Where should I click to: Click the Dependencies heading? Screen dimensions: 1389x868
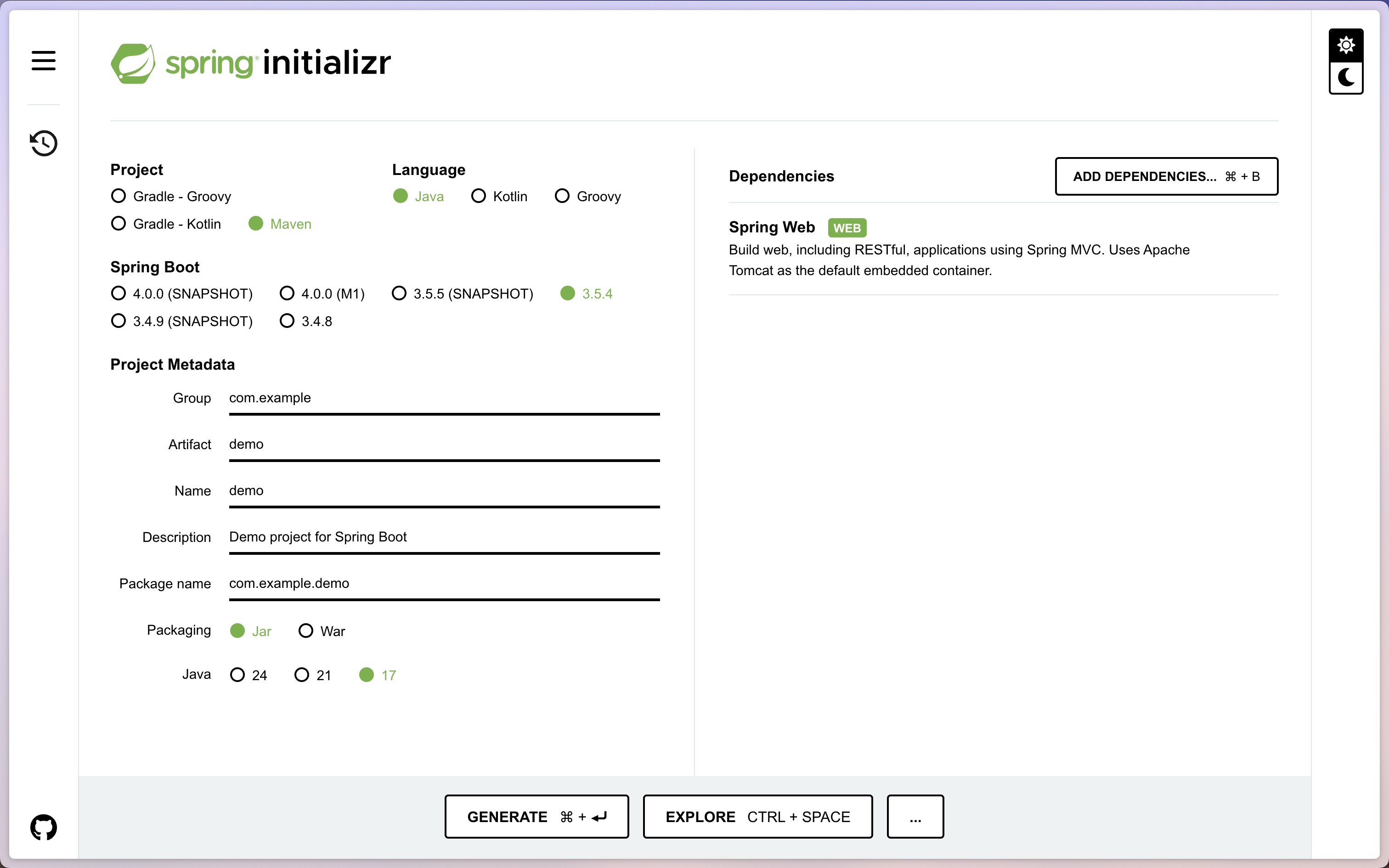coord(781,176)
